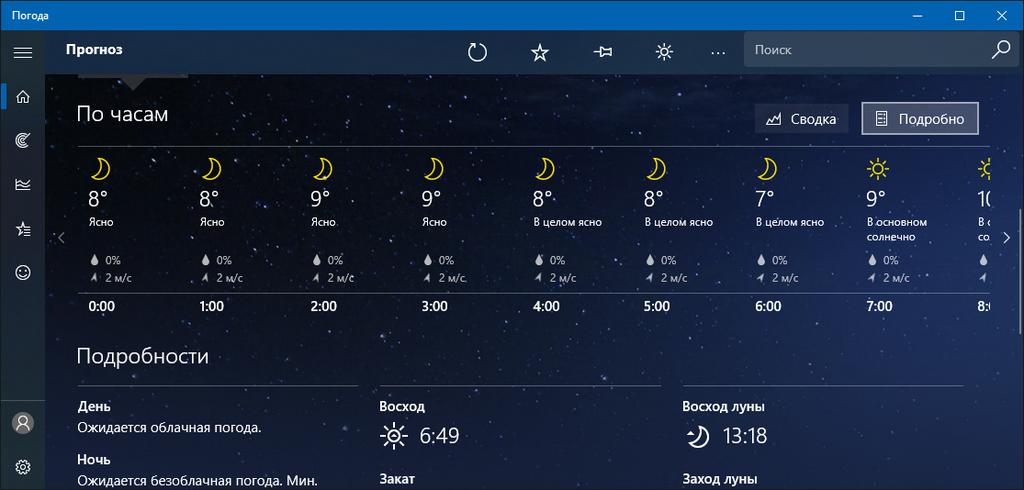Add location to favorites with star
This screenshot has height=490, width=1024.
coord(540,52)
